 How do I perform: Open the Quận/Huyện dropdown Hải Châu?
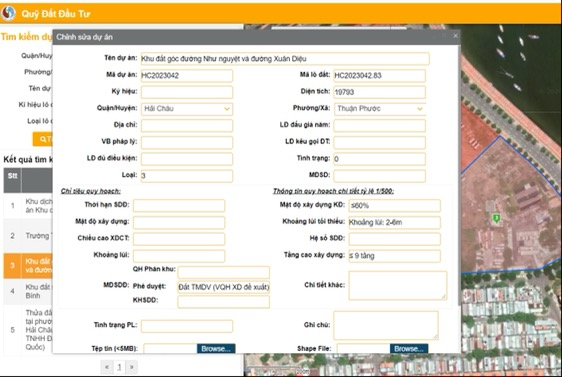186,109
